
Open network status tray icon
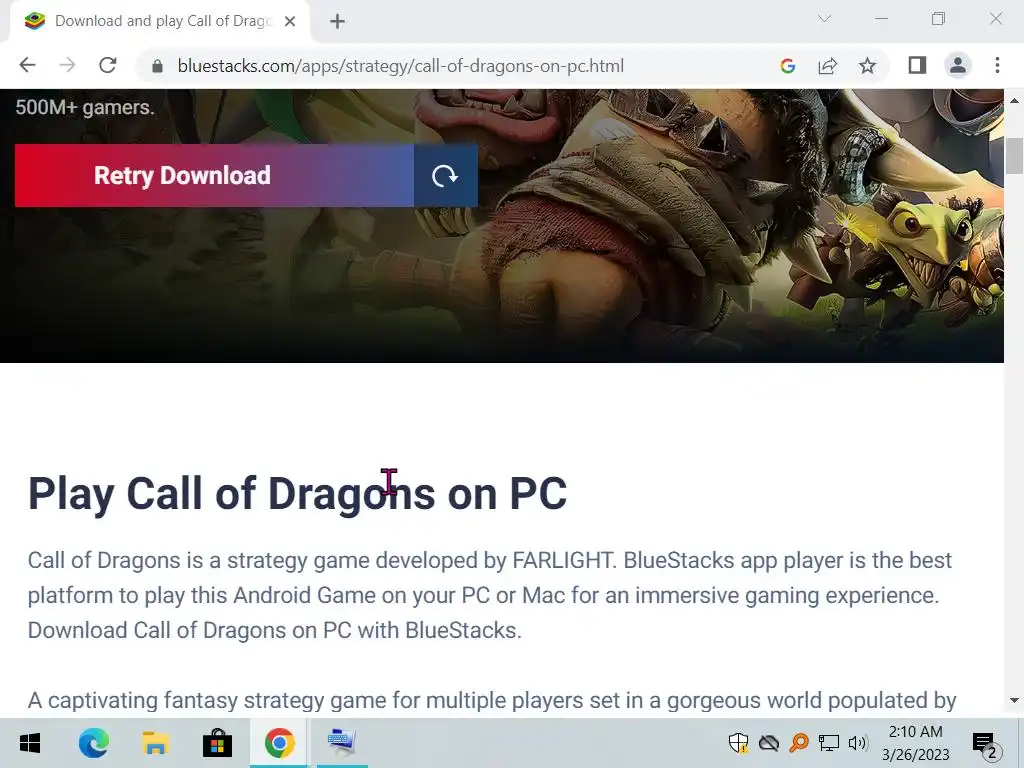(829, 743)
